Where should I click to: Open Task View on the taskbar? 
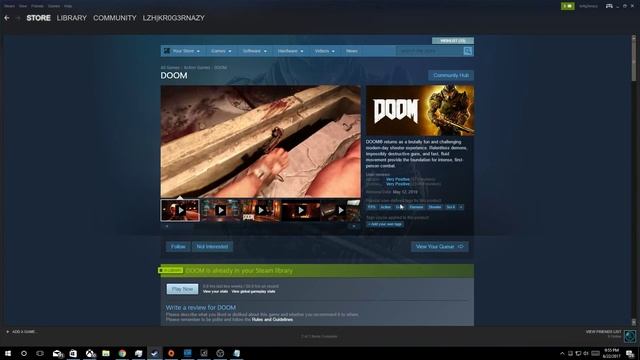coord(40,353)
